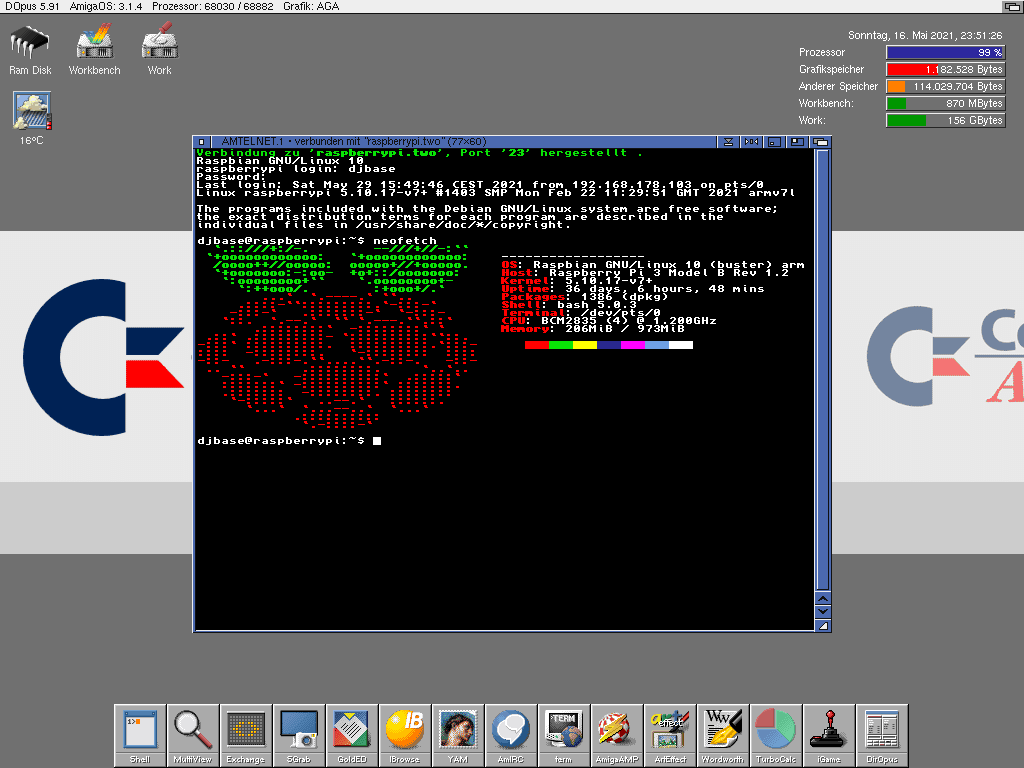Click the red swatch in the neofetch palette

pos(537,345)
